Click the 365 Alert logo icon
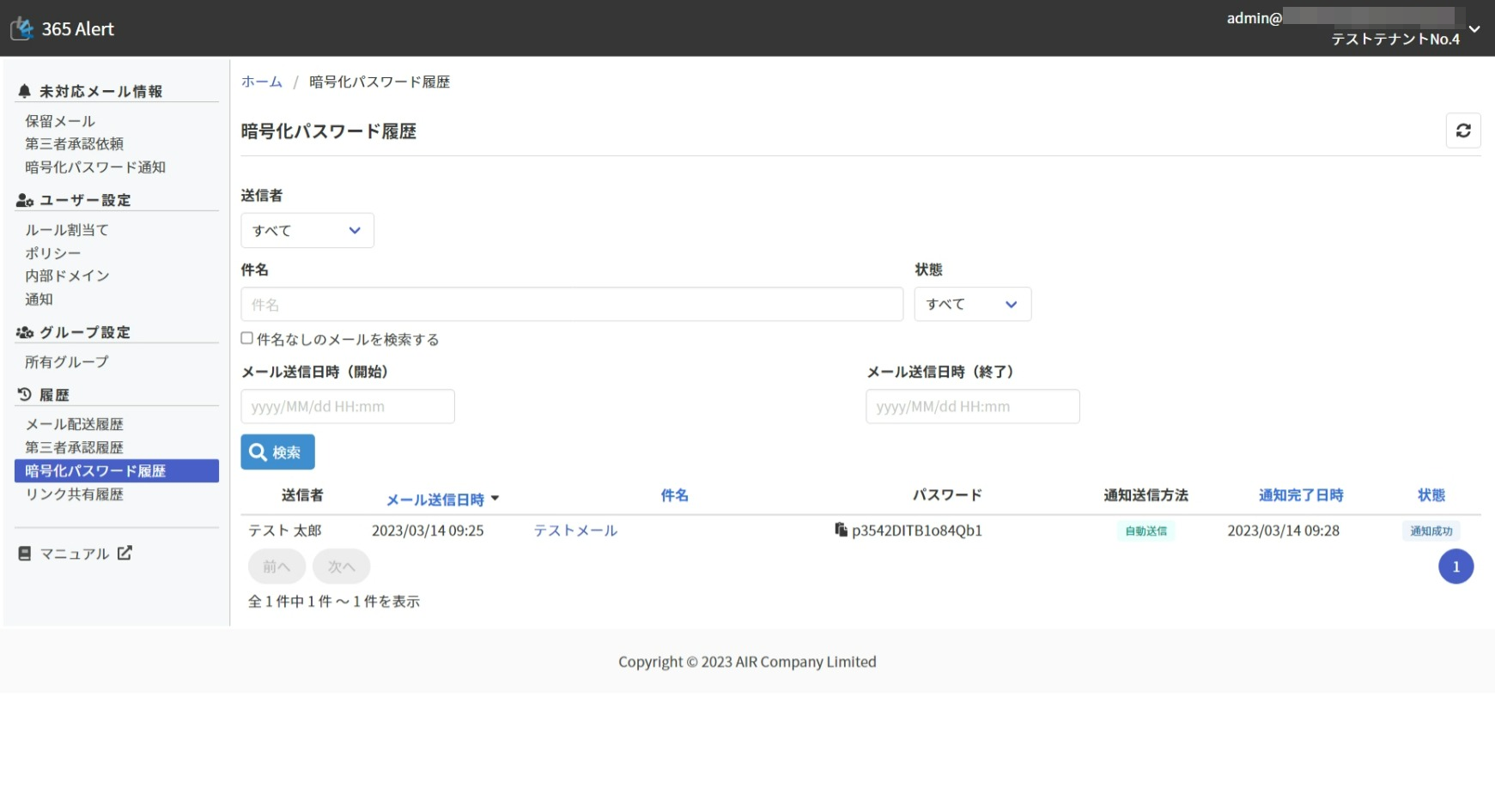Screen dimensions: 1495x812 point(22,29)
